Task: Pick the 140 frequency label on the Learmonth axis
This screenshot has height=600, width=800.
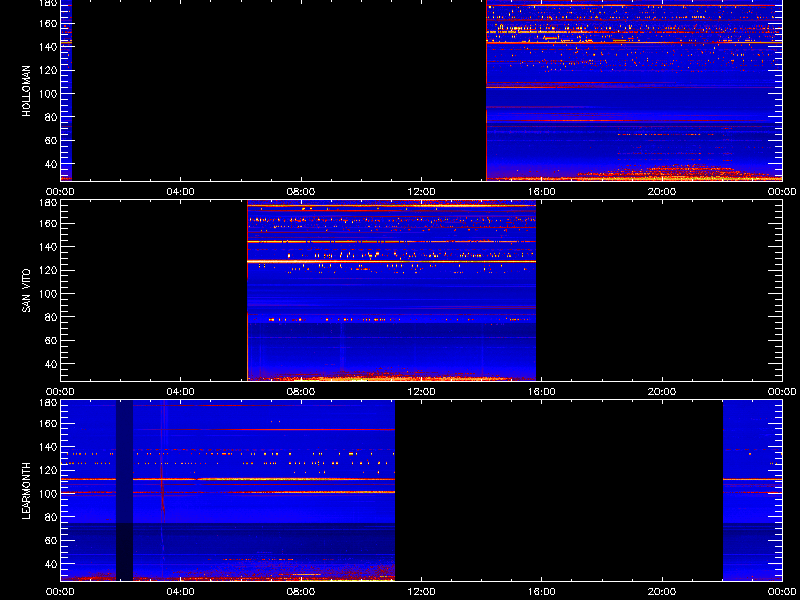Action: pyautogui.click(x=49, y=447)
